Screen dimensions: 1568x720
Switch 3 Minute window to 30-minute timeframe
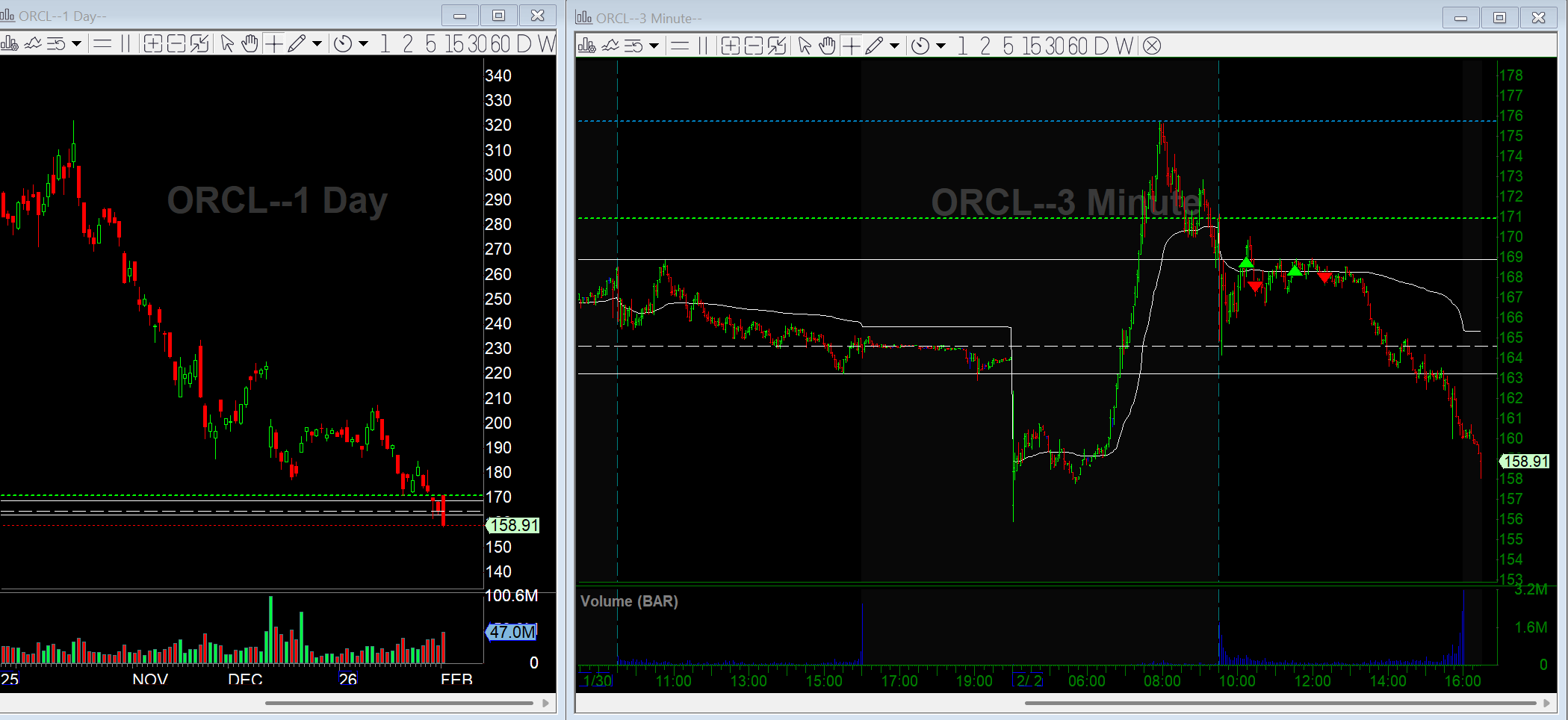tap(1055, 46)
